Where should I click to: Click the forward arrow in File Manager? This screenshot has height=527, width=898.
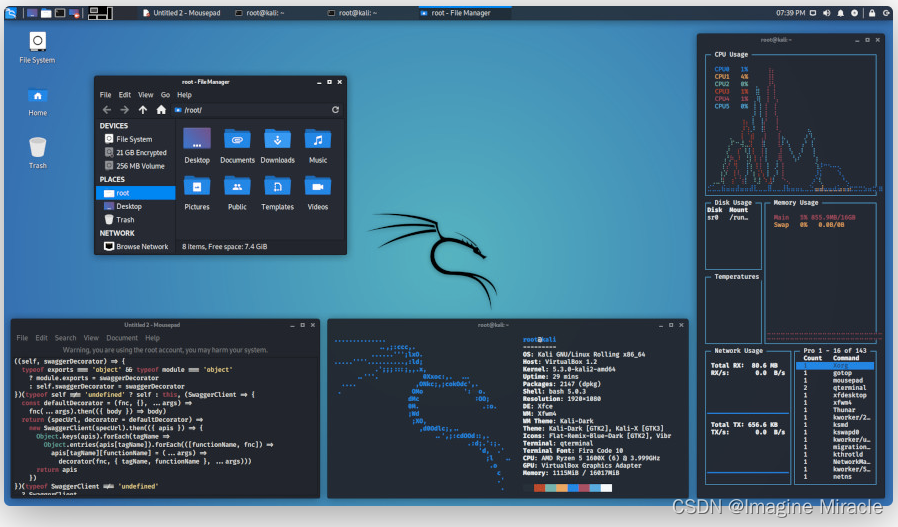coord(124,110)
